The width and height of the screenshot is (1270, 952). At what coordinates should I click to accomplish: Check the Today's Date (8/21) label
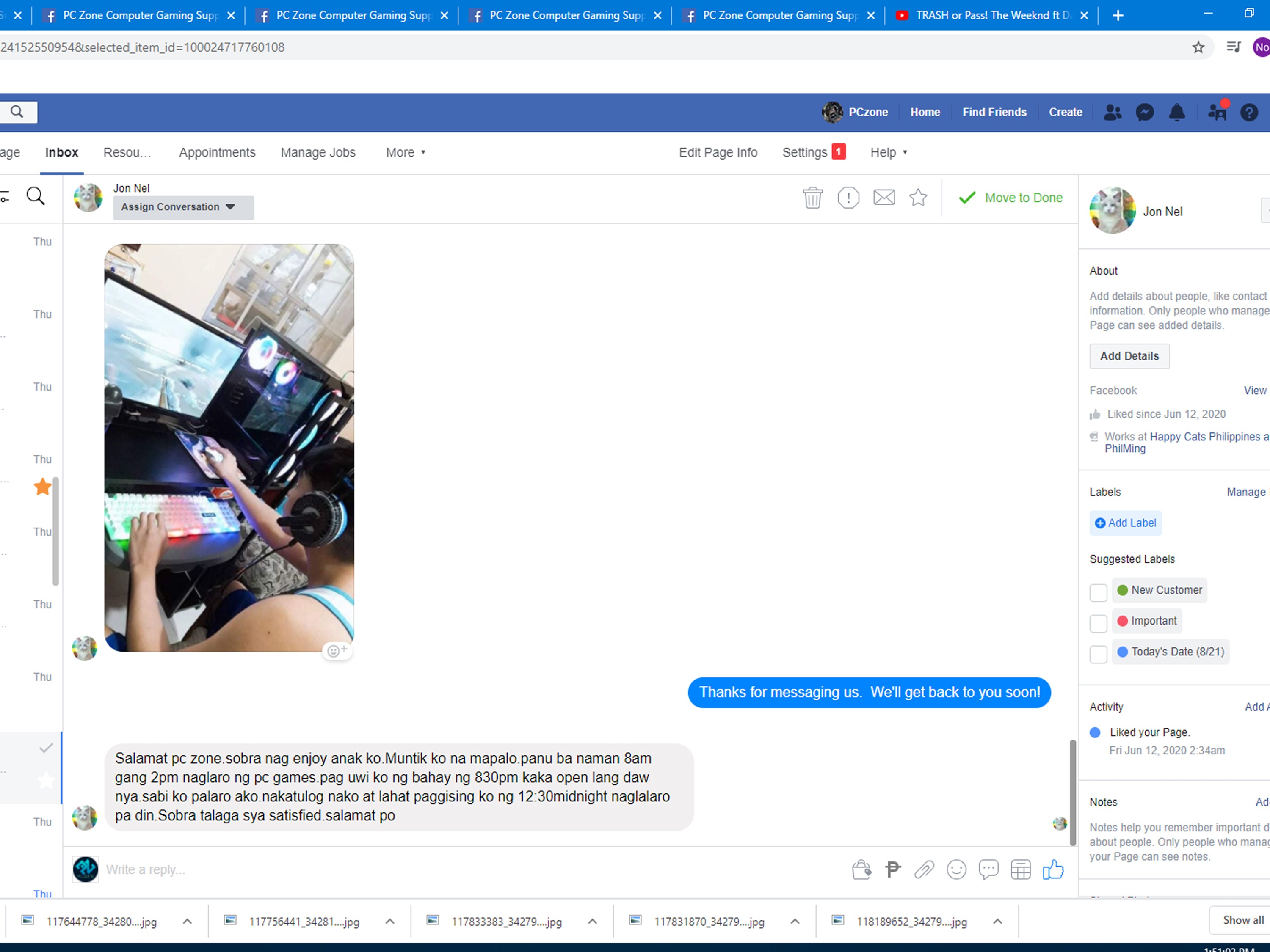point(1098,654)
